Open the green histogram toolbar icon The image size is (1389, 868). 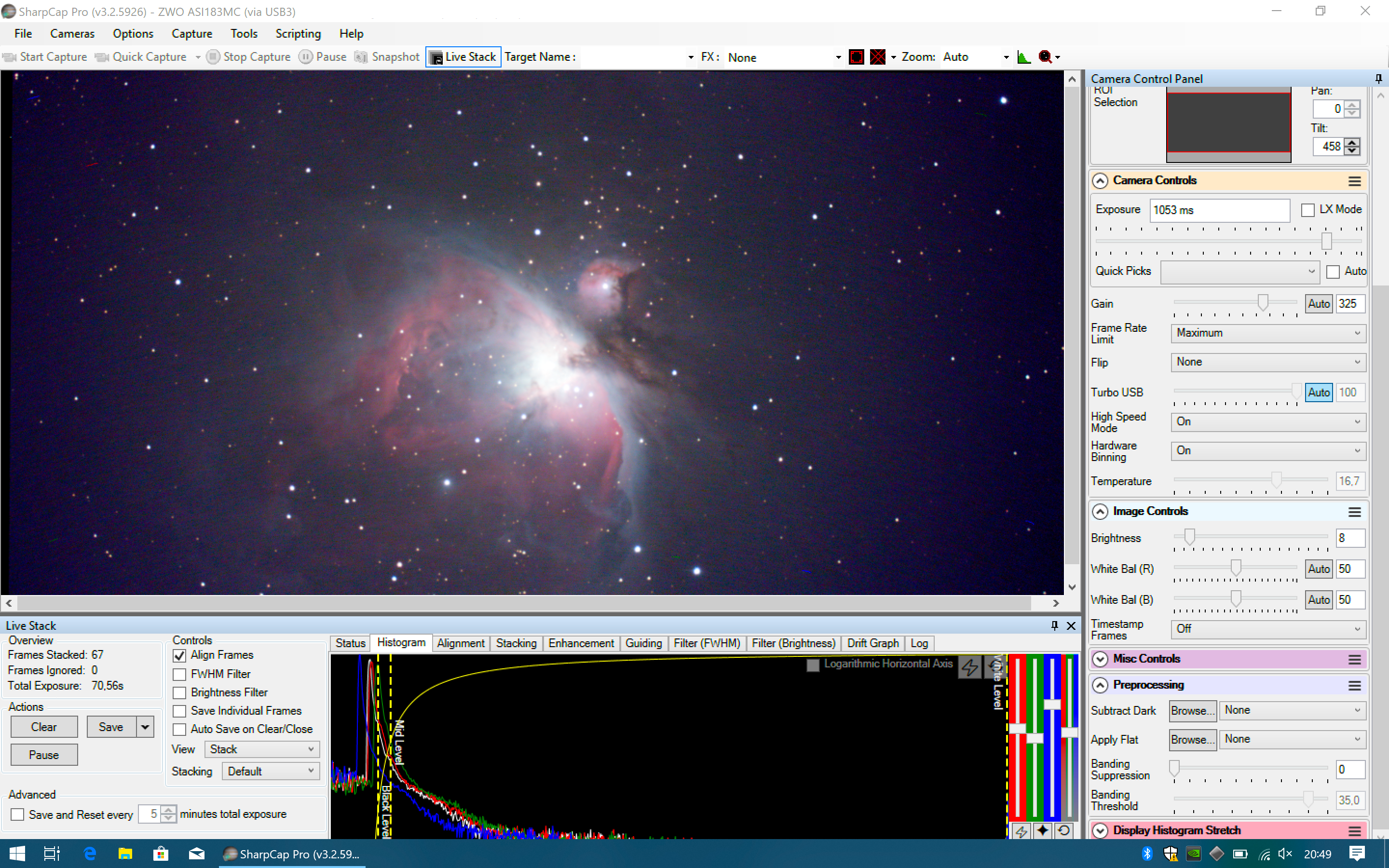click(1024, 57)
